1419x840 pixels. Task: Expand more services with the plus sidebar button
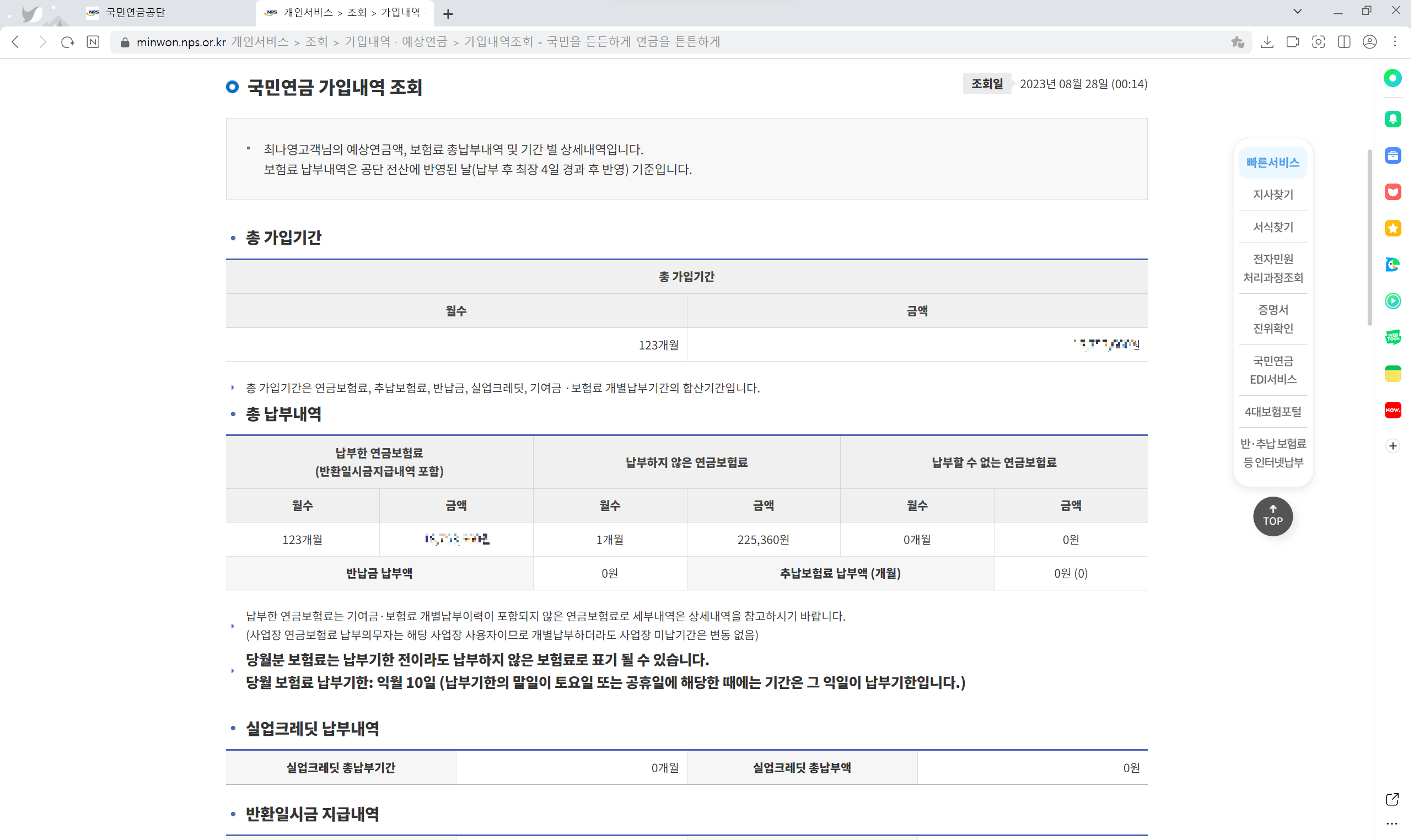pyautogui.click(x=1393, y=445)
